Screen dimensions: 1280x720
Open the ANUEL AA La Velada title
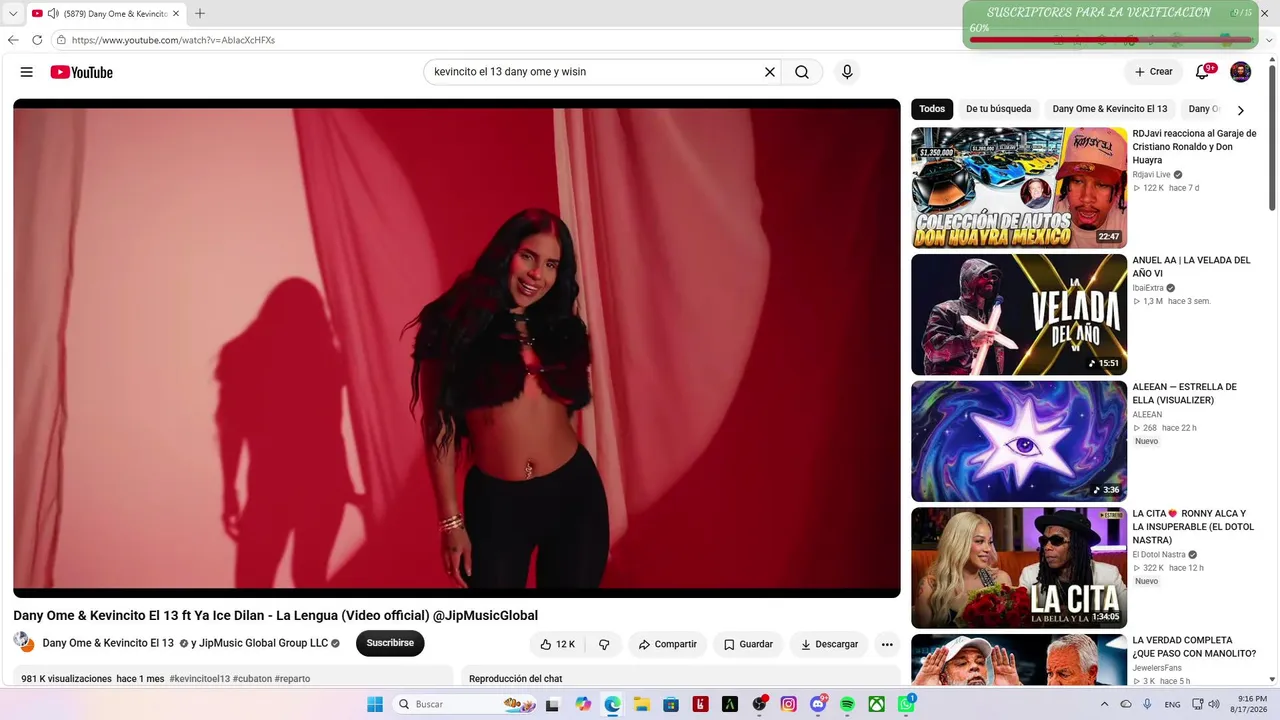(x=1191, y=267)
